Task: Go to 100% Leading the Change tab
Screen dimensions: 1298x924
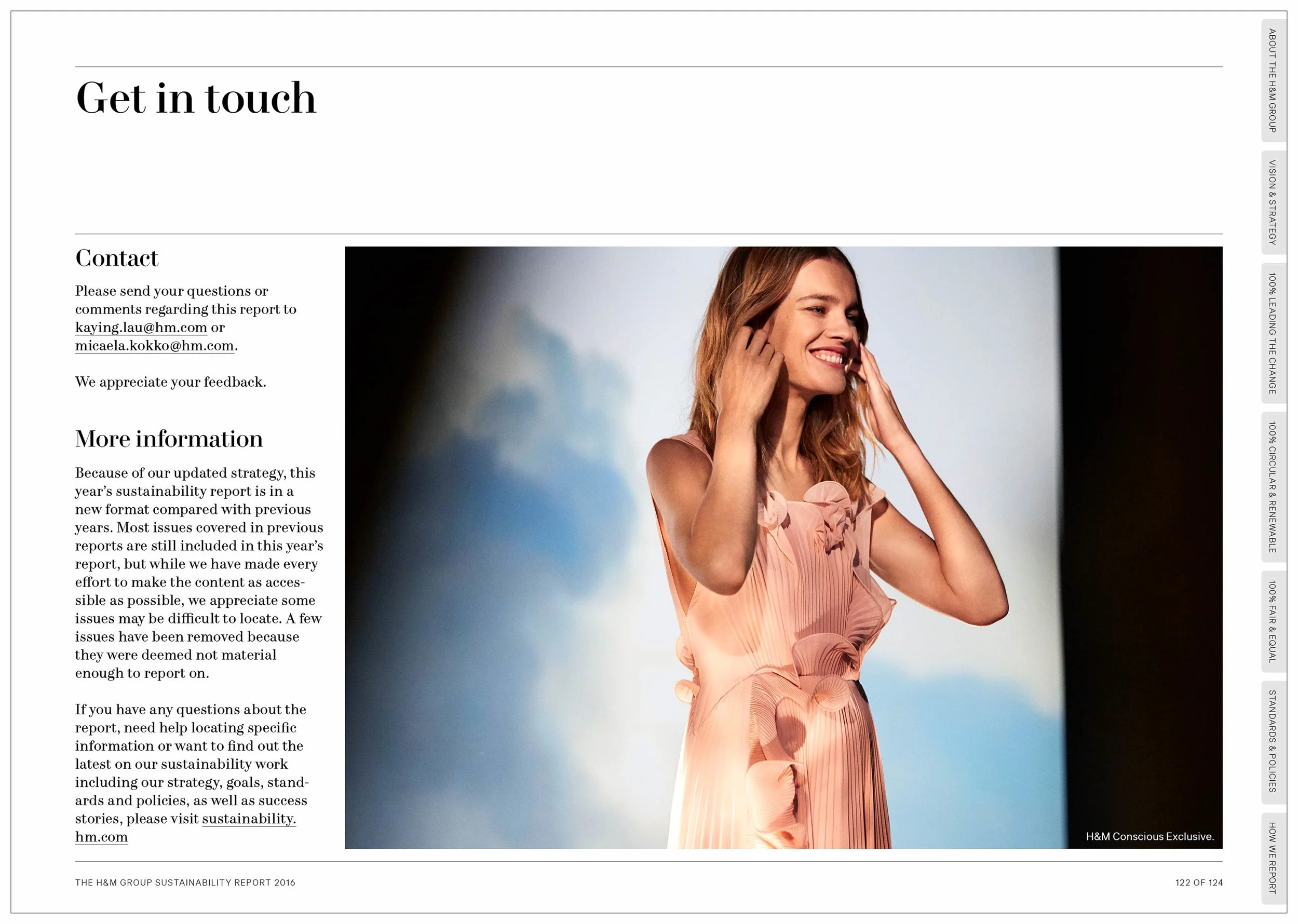Action: [x=1272, y=333]
